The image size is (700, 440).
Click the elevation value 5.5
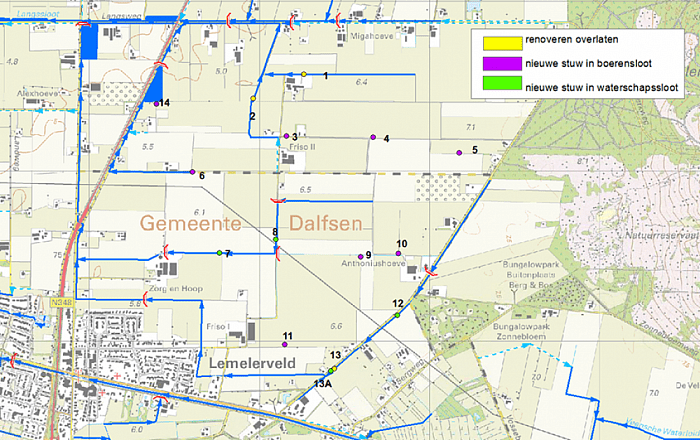148,147
